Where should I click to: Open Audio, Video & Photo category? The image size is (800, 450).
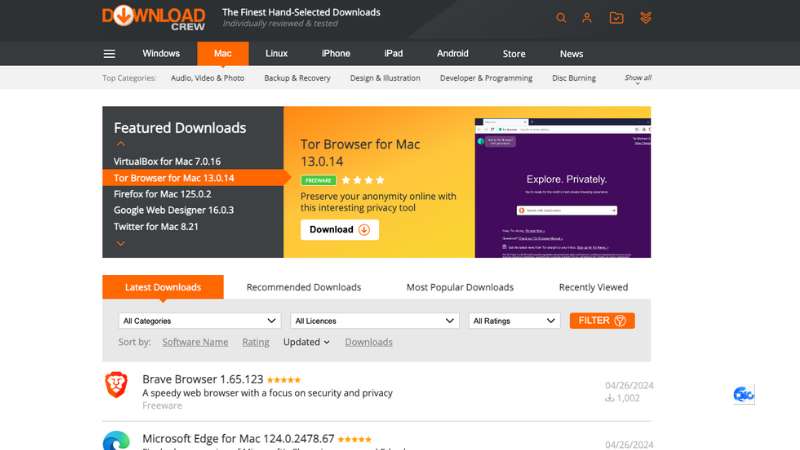click(x=208, y=78)
